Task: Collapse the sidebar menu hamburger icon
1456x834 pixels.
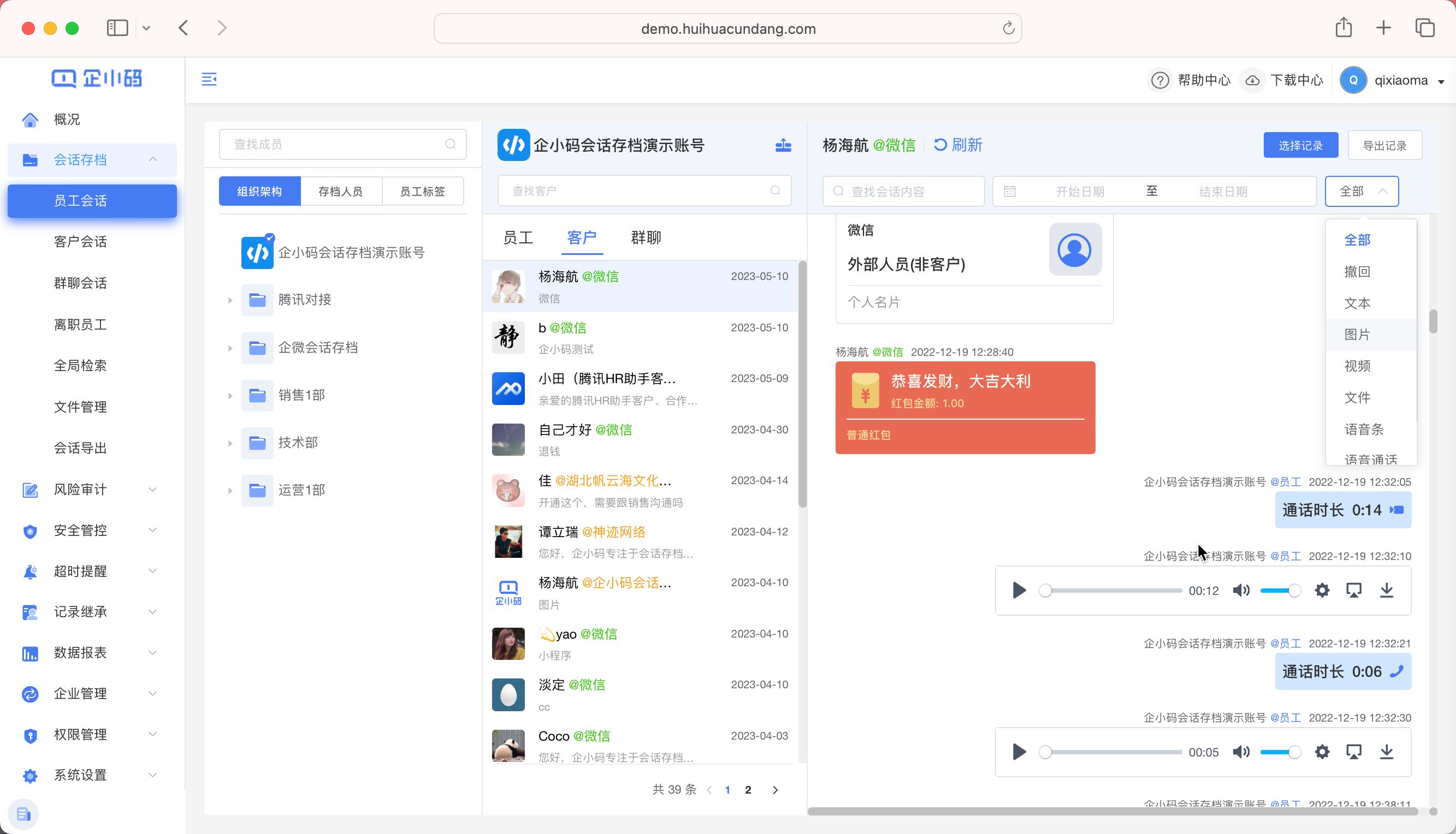Action: (x=209, y=79)
